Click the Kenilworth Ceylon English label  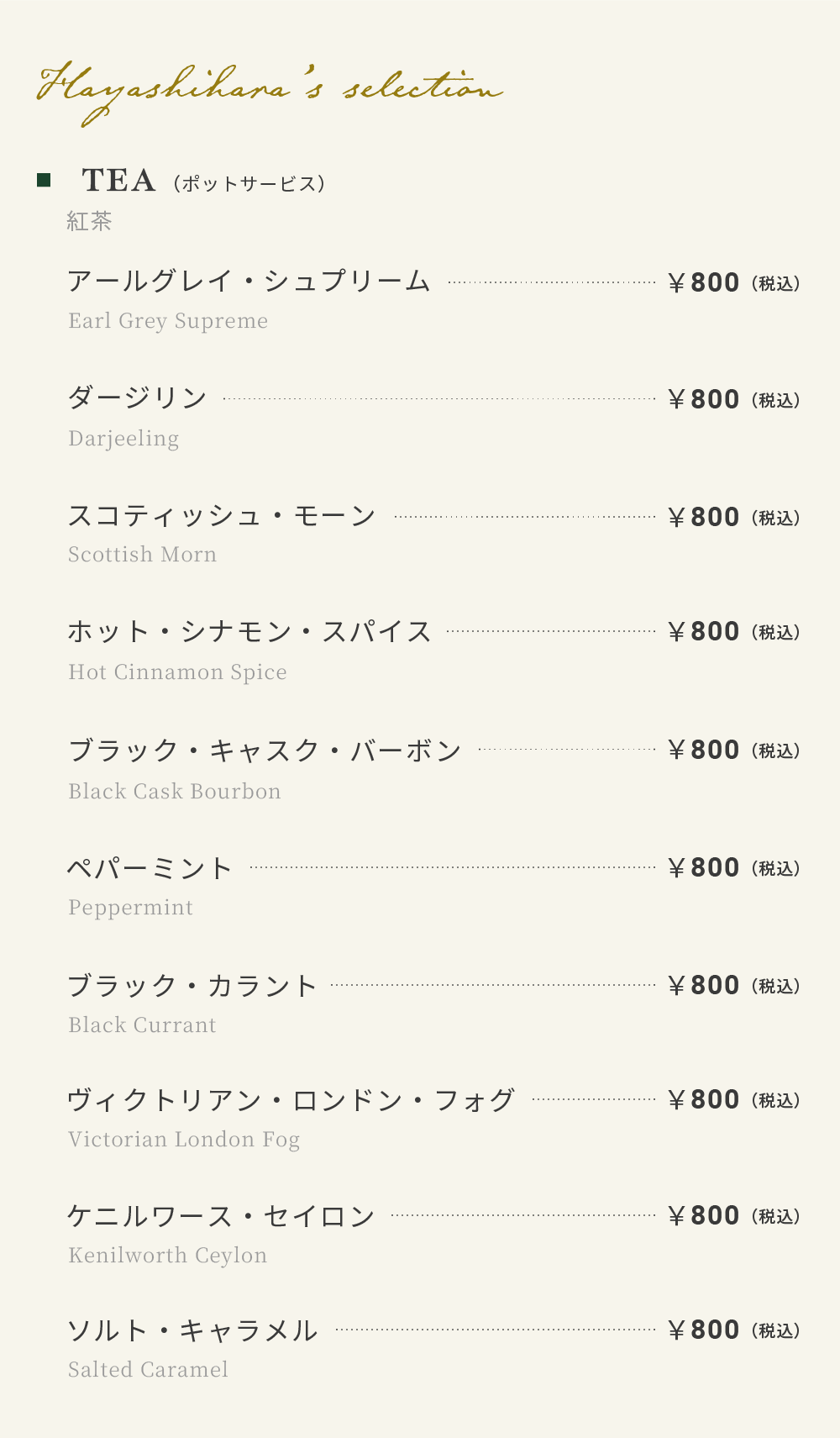pyautogui.click(x=168, y=1256)
